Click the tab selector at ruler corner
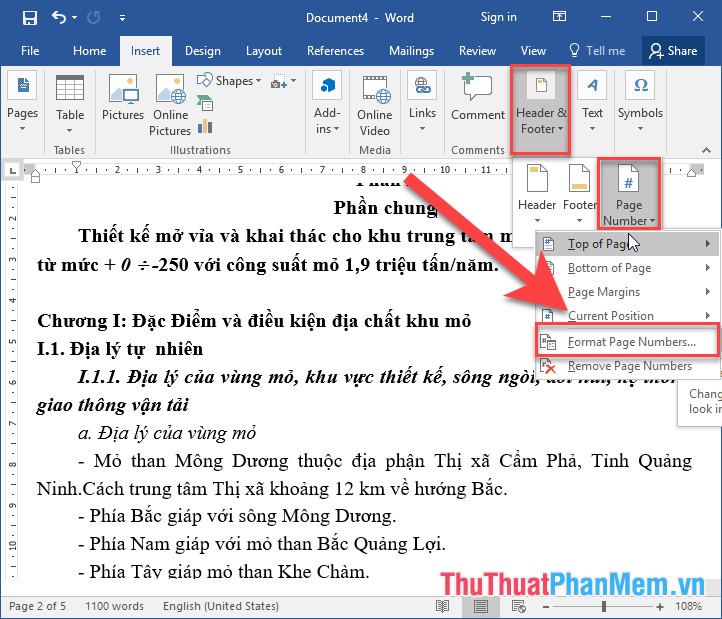The width and height of the screenshot is (722, 619). 13,171
